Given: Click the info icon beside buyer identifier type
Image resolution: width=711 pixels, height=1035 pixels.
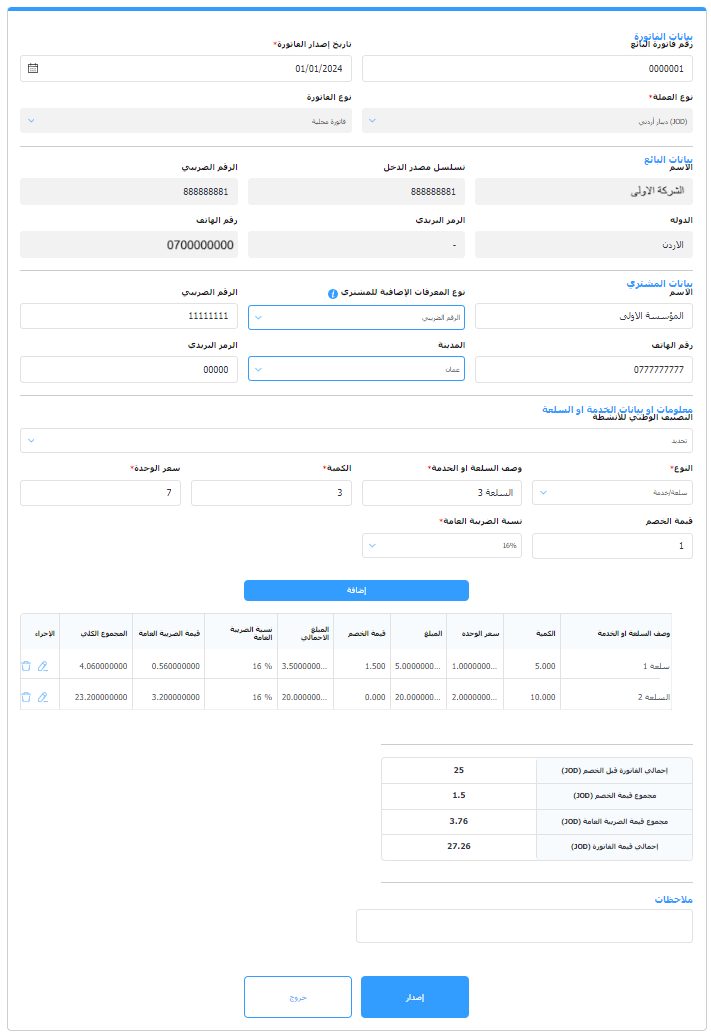Looking at the screenshot, I should click(333, 294).
